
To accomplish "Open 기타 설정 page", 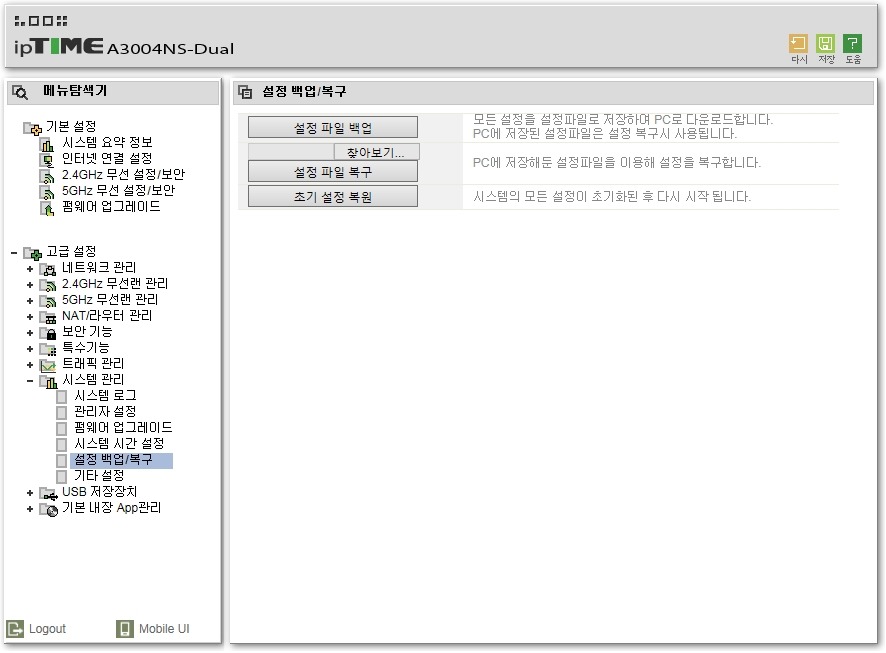I will pos(99,476).
